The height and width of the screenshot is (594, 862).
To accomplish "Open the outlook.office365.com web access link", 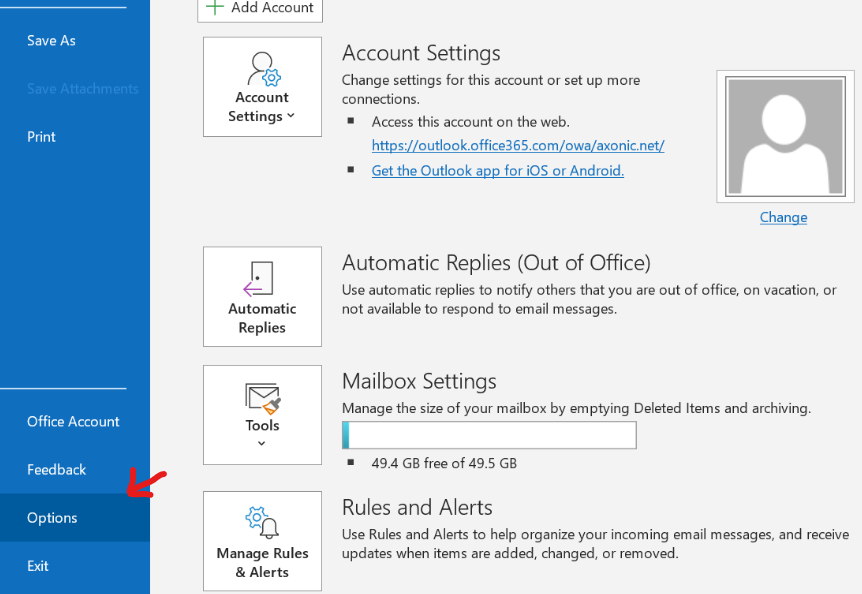I will coord(518,146).
